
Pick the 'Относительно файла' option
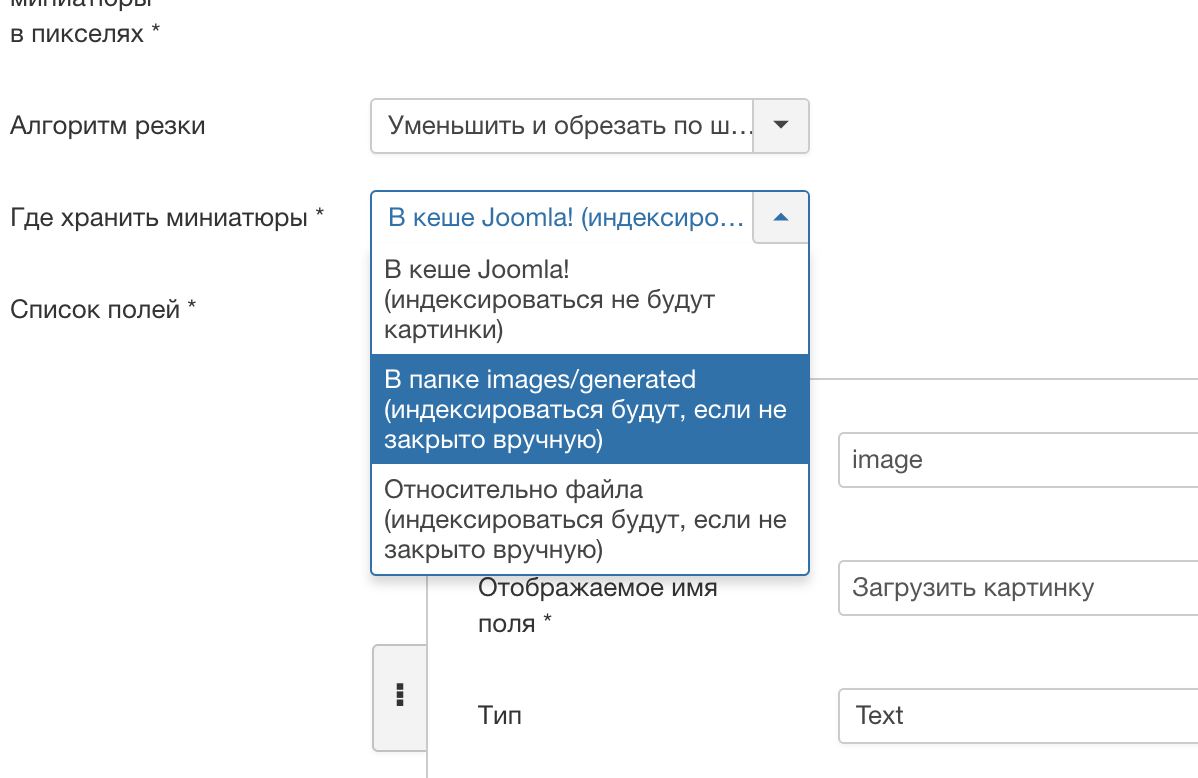tap(589, 519)
